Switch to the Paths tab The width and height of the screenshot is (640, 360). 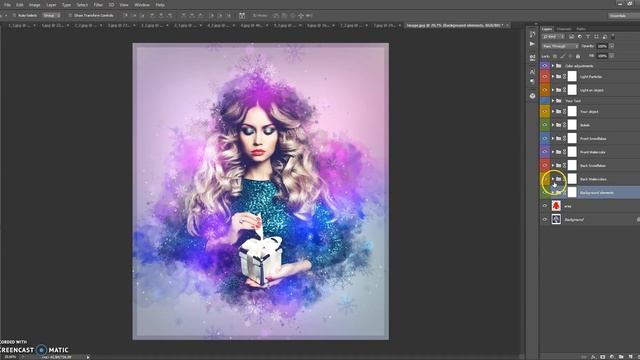[x=581, y=29]
